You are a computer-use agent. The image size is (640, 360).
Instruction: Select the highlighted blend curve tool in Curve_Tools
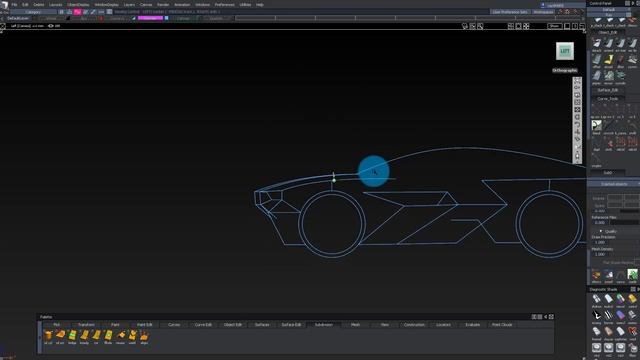point(597,126)
